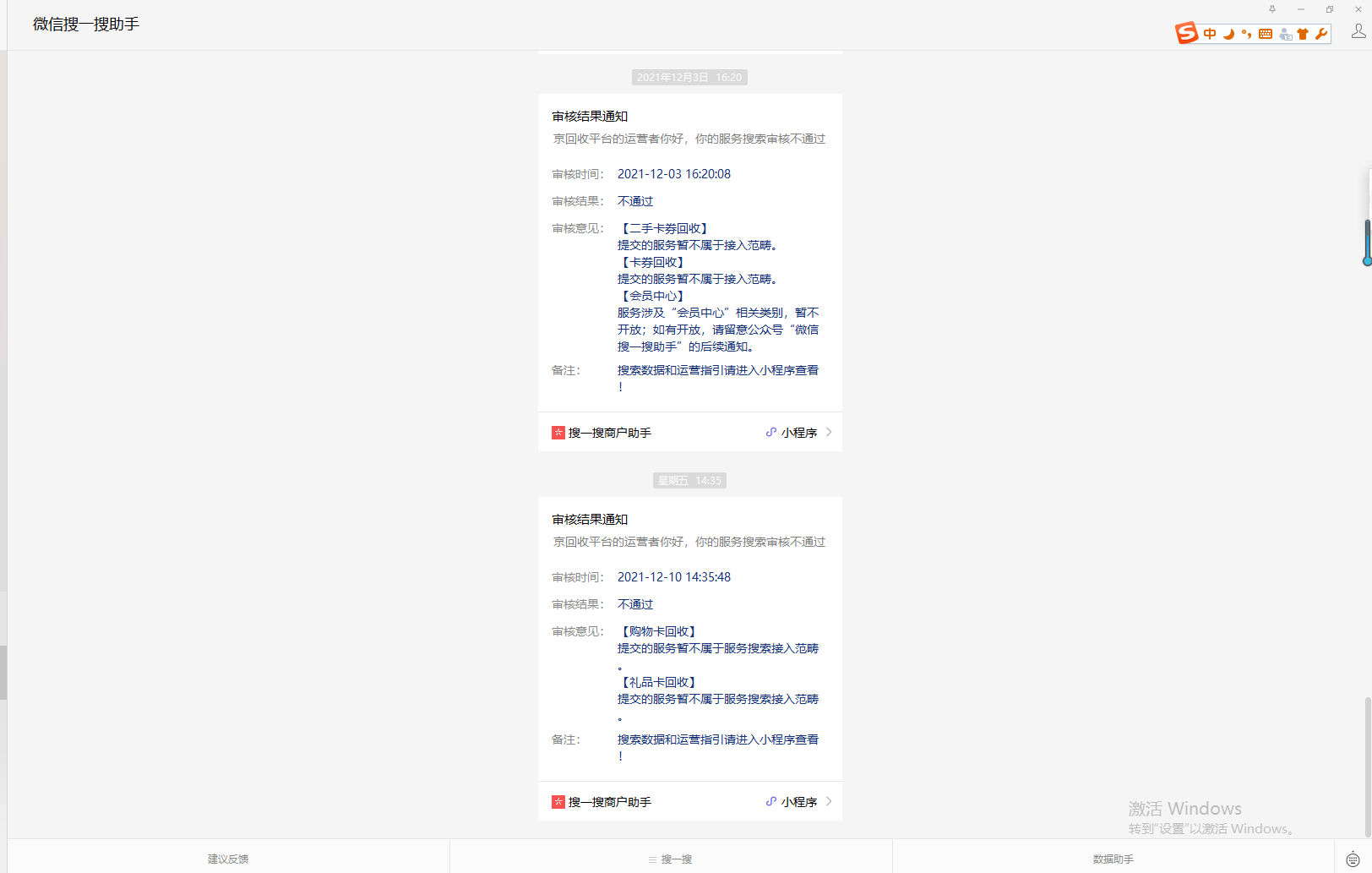Expand the chevron on December 3 card

[x=829, y=432]
